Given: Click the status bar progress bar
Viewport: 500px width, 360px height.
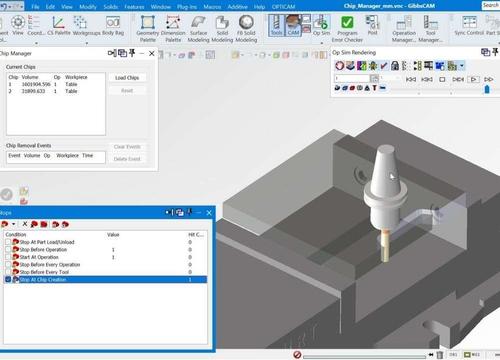Looking at the screenshot, I should [x=364, y=356].
